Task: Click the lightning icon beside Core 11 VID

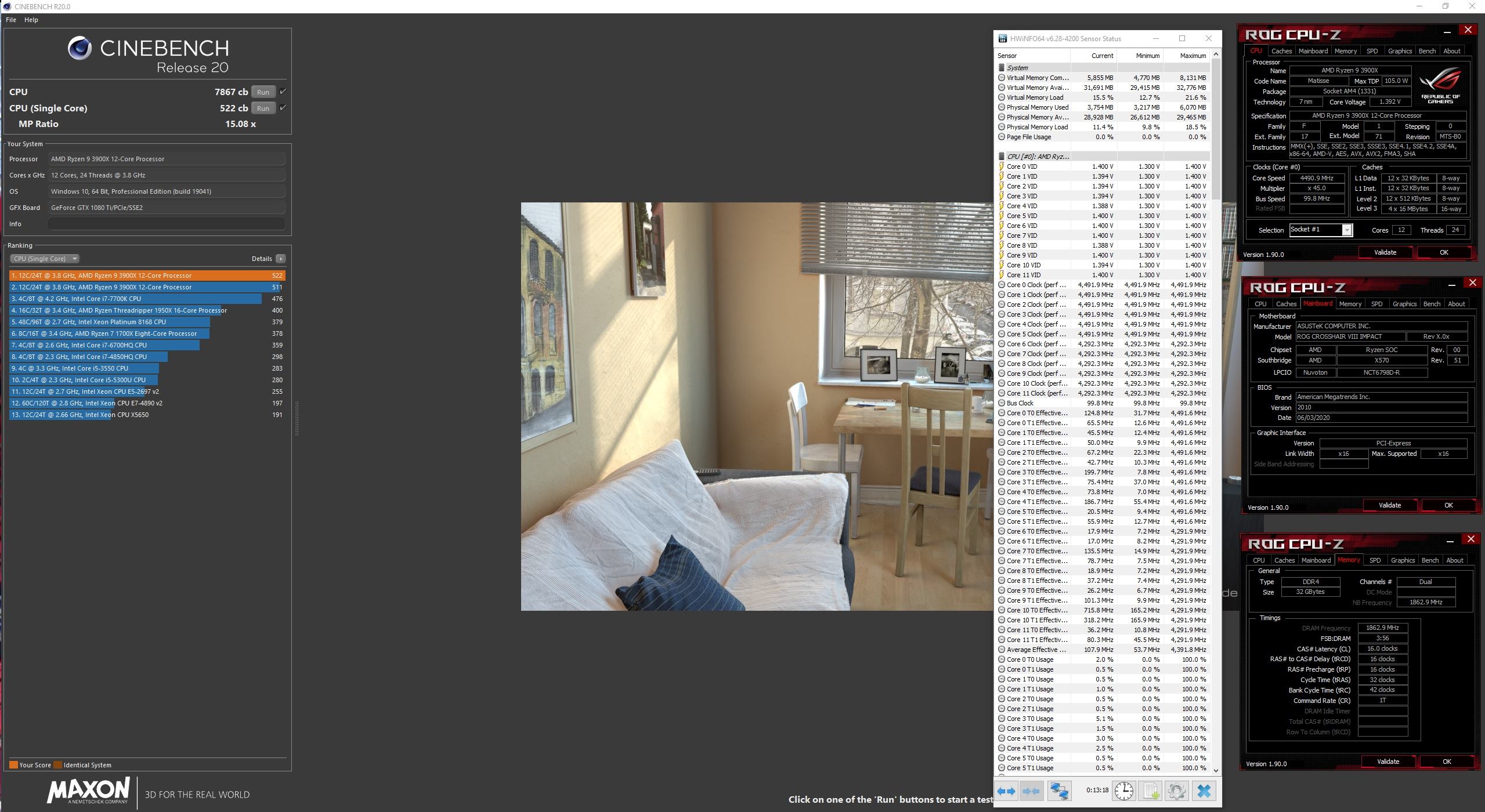Action: click(x=1002, y=275)
